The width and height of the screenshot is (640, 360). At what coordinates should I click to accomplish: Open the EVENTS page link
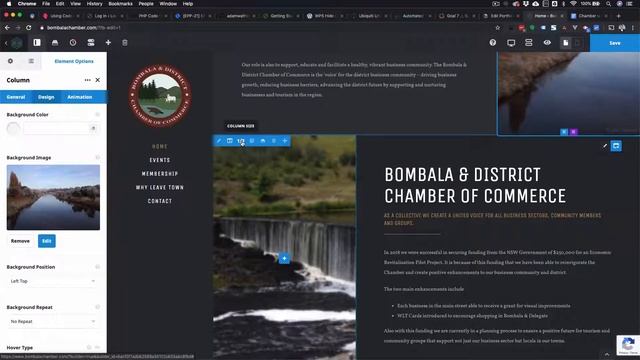(x=160, y=160)
